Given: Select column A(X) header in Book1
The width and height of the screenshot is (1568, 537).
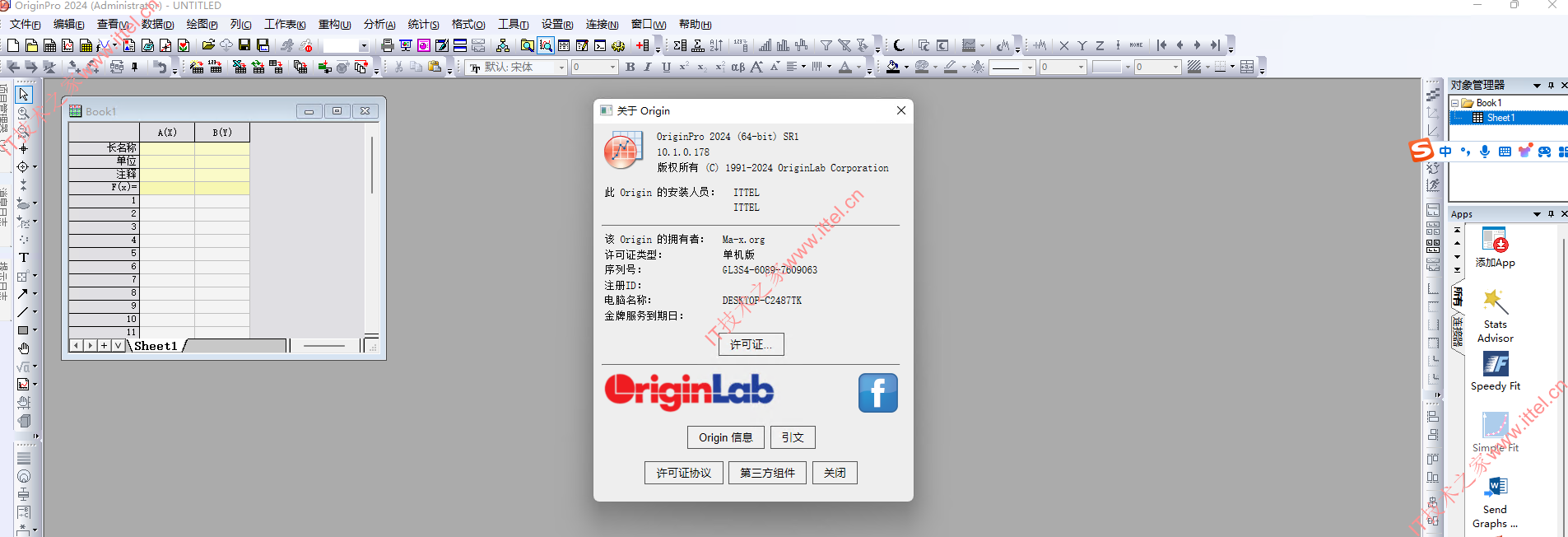Looking at the screenshot, I should pyautogui.click(x=167, y=132).
